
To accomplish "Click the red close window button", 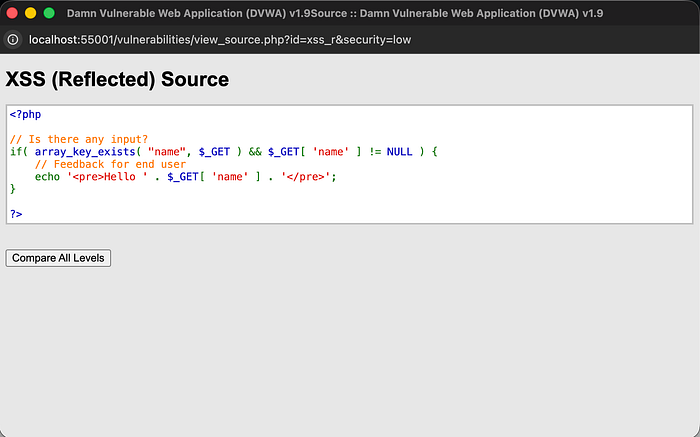I will tap(12, 13).
